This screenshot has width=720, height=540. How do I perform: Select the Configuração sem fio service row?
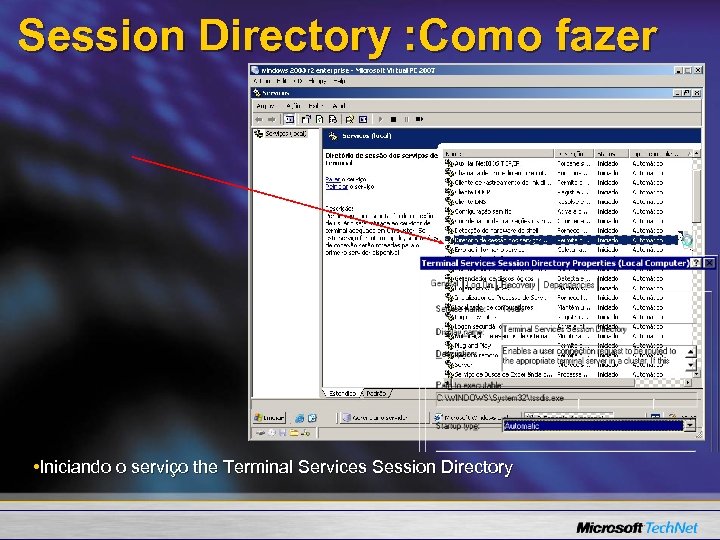568,211
